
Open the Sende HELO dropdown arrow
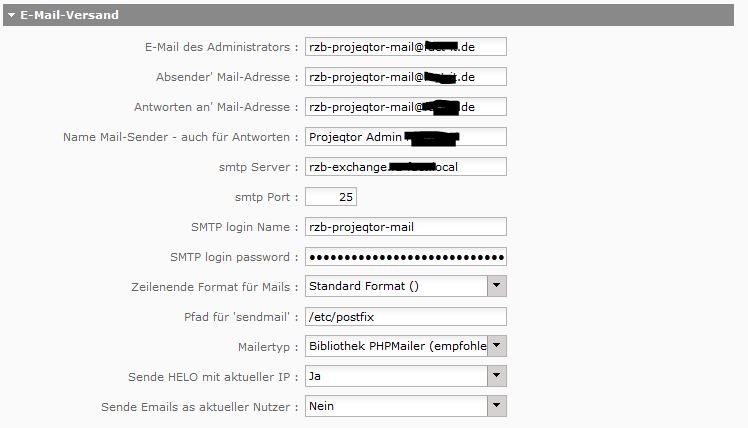(497, 377)
